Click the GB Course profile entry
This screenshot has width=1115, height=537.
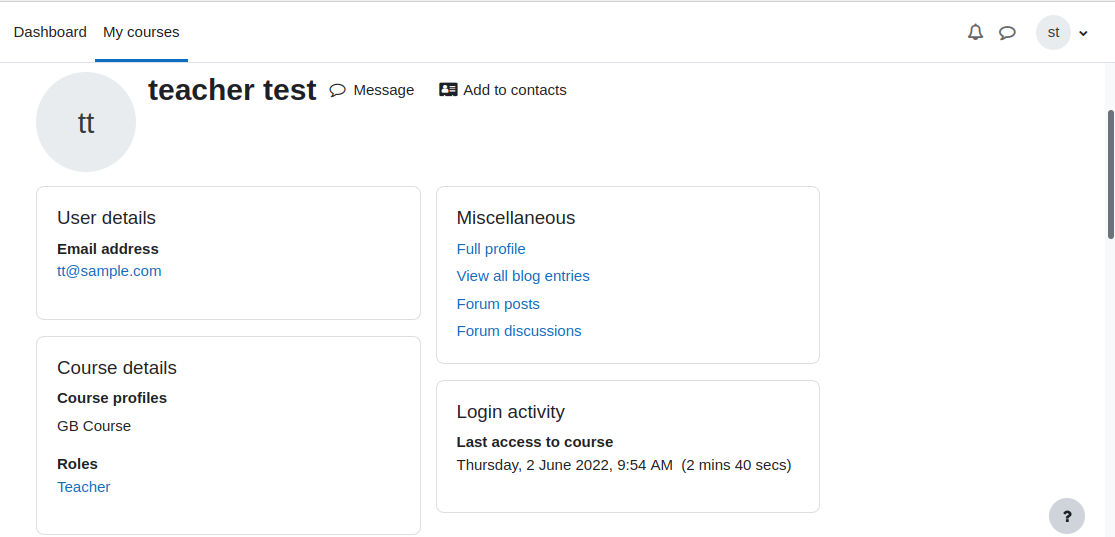(94, 426)
